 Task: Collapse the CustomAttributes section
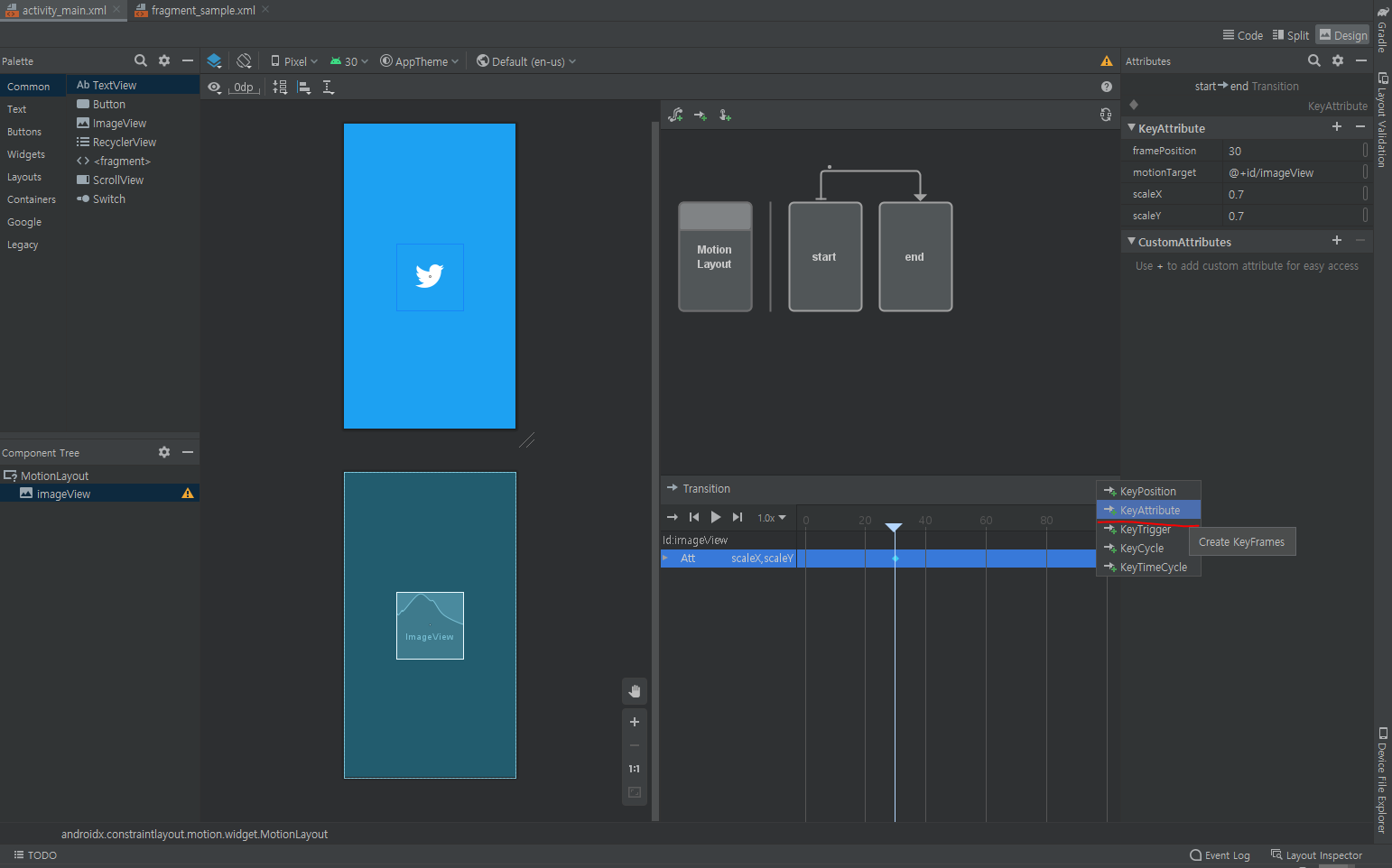click(1132, 241)
